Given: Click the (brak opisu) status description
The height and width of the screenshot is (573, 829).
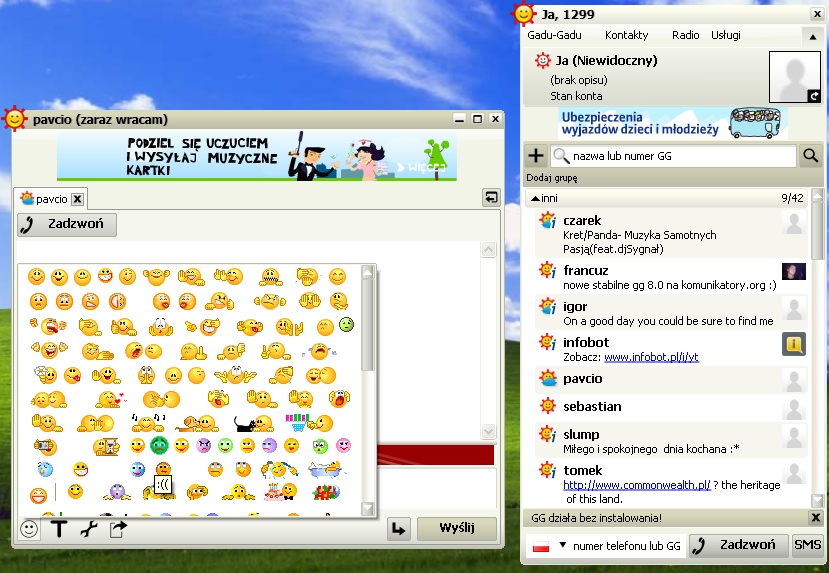Looking at the screenshot, I should coord(578,80).
